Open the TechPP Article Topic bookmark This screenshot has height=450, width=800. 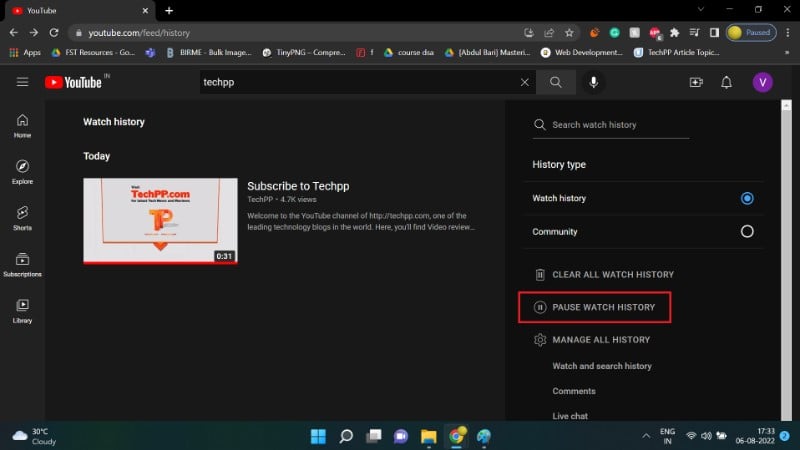(677, 52)
